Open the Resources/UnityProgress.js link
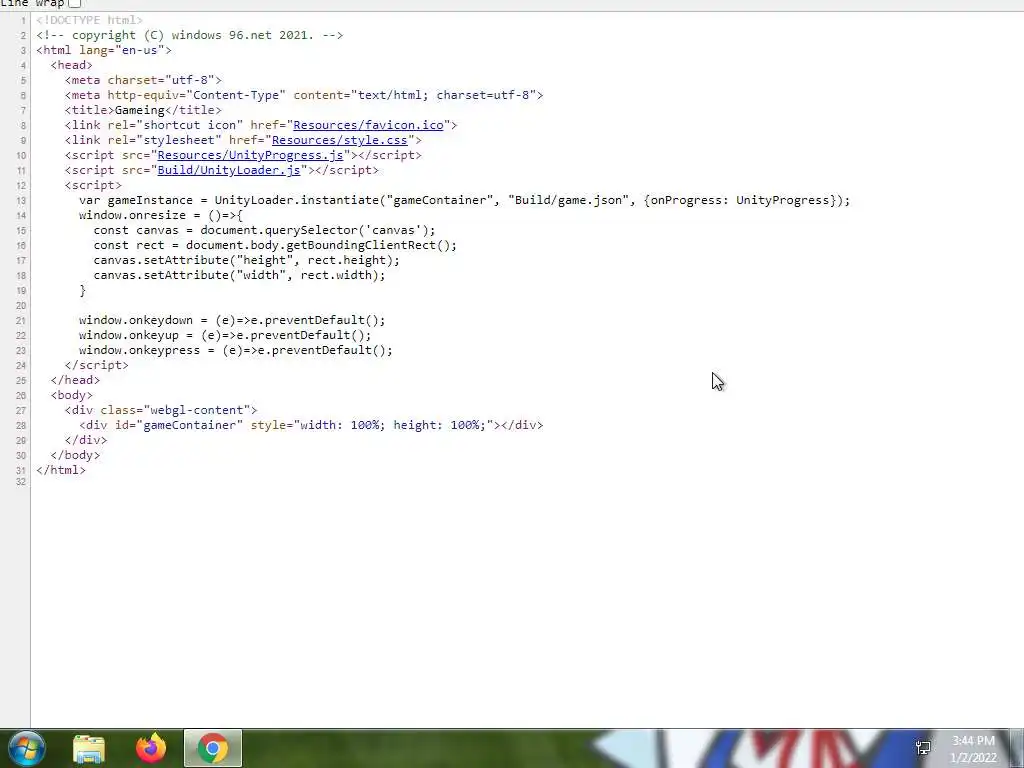Screen dimensions: 1024x768 click(250, 155)
